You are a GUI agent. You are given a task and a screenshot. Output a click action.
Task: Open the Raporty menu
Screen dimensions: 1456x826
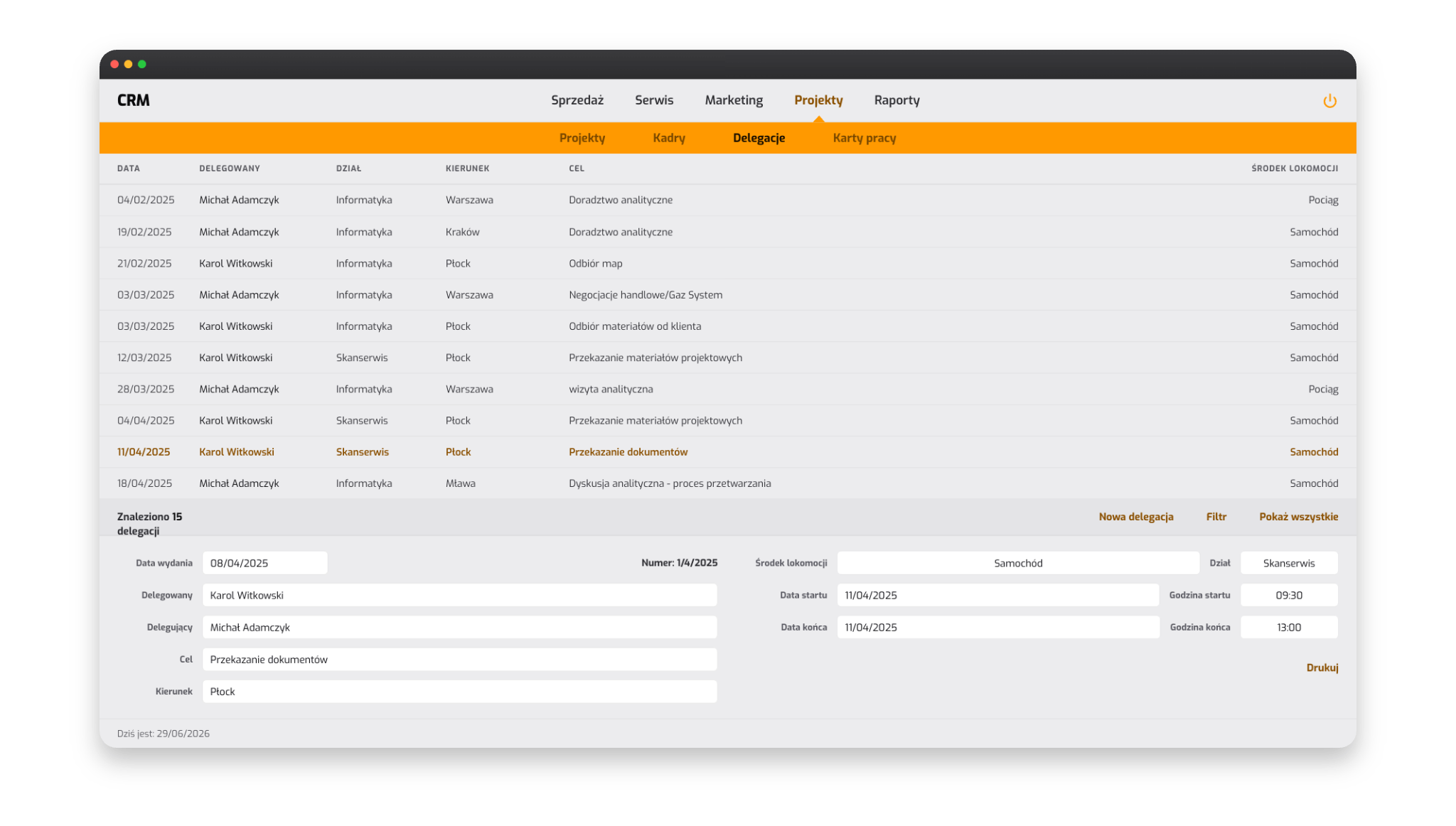pos(896,100)
